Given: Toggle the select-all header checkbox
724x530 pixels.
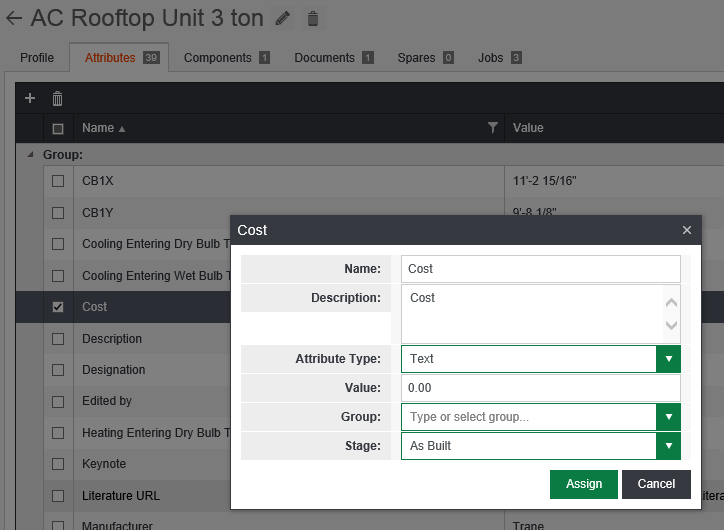Looking at the screenshot, I should click(x=58, y=128).
